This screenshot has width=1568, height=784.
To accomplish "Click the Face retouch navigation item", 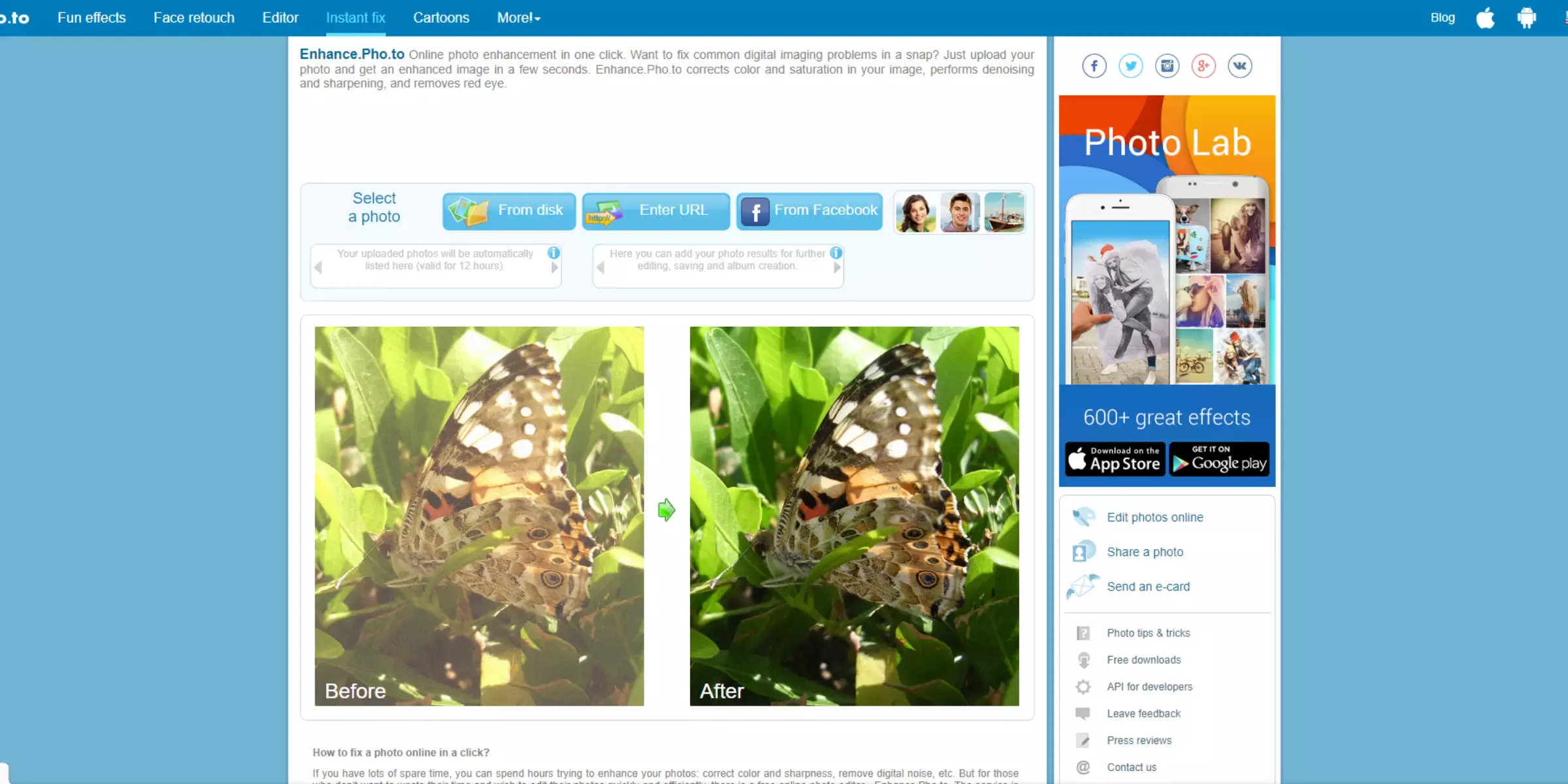I will (194, 17).
